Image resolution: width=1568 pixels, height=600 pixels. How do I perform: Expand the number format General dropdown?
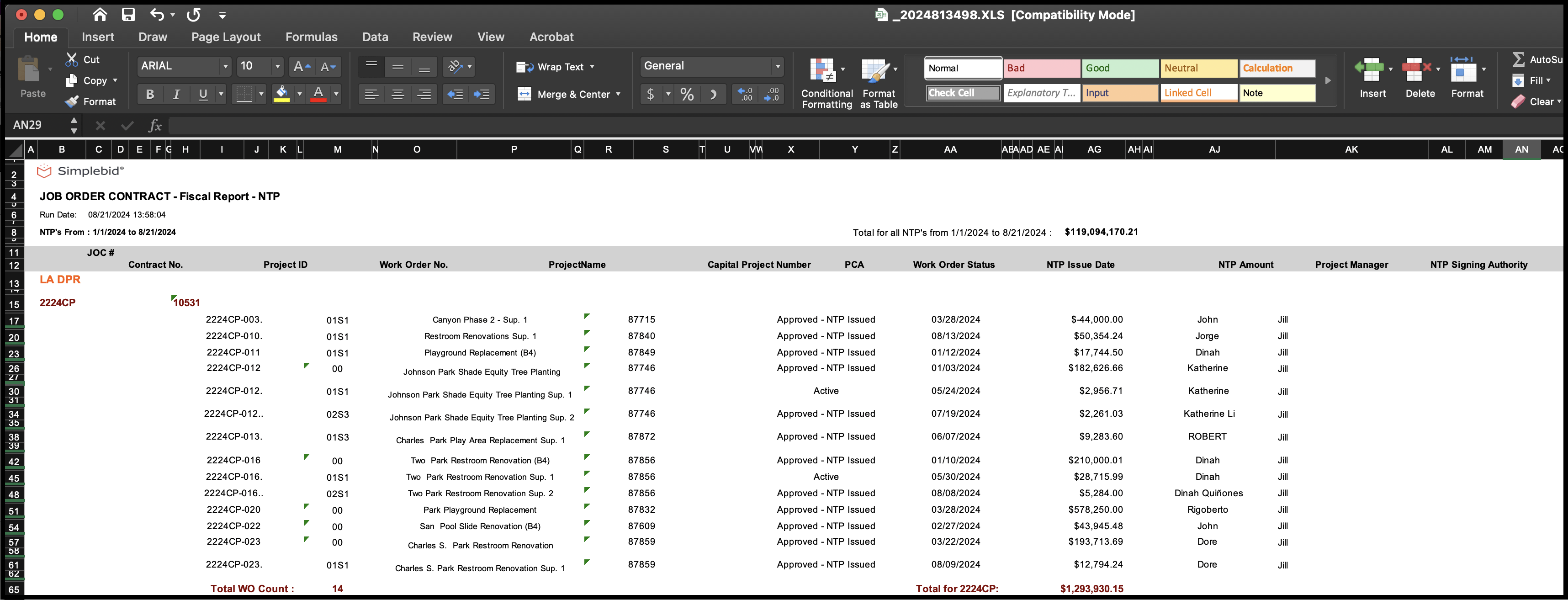click(777, 66)
